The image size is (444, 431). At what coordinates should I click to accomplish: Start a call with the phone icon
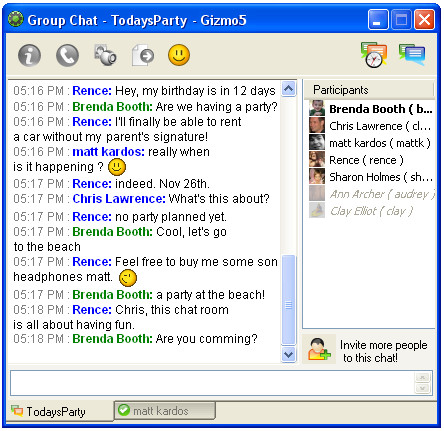pyautogui.click(x=67, y=55)
